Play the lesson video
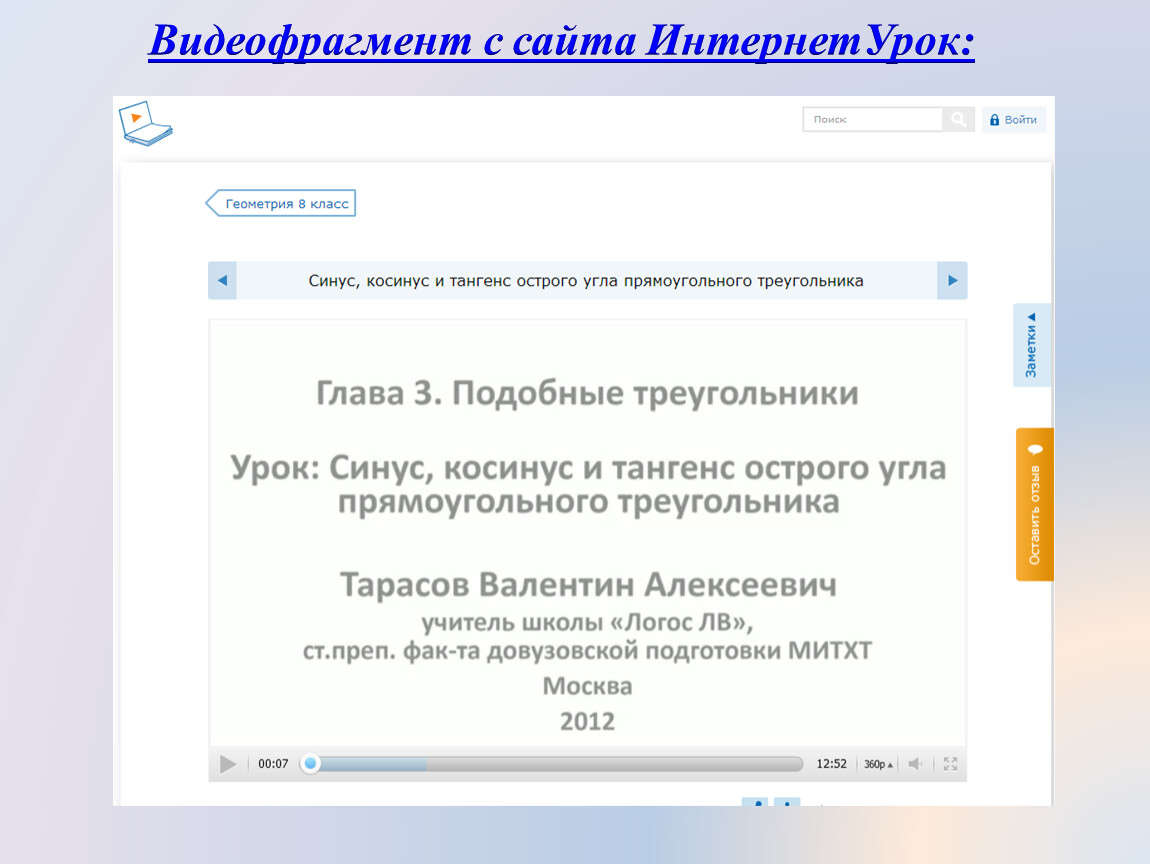The height and width of the screenshot is (864, 1150). tap(228, 764)
